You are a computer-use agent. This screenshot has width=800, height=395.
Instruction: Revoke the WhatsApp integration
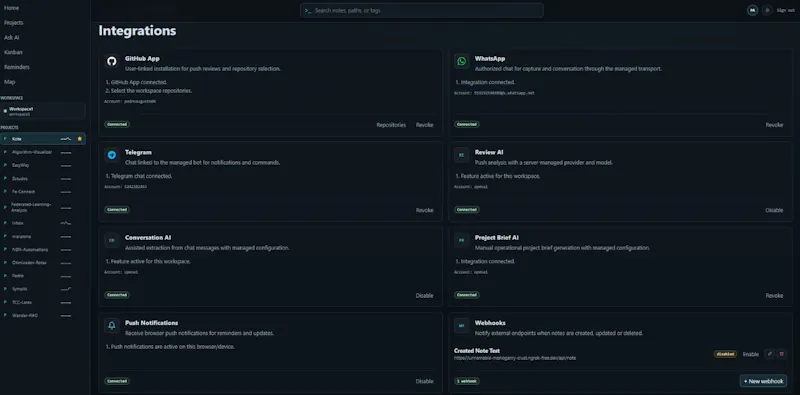click(774, 125)
